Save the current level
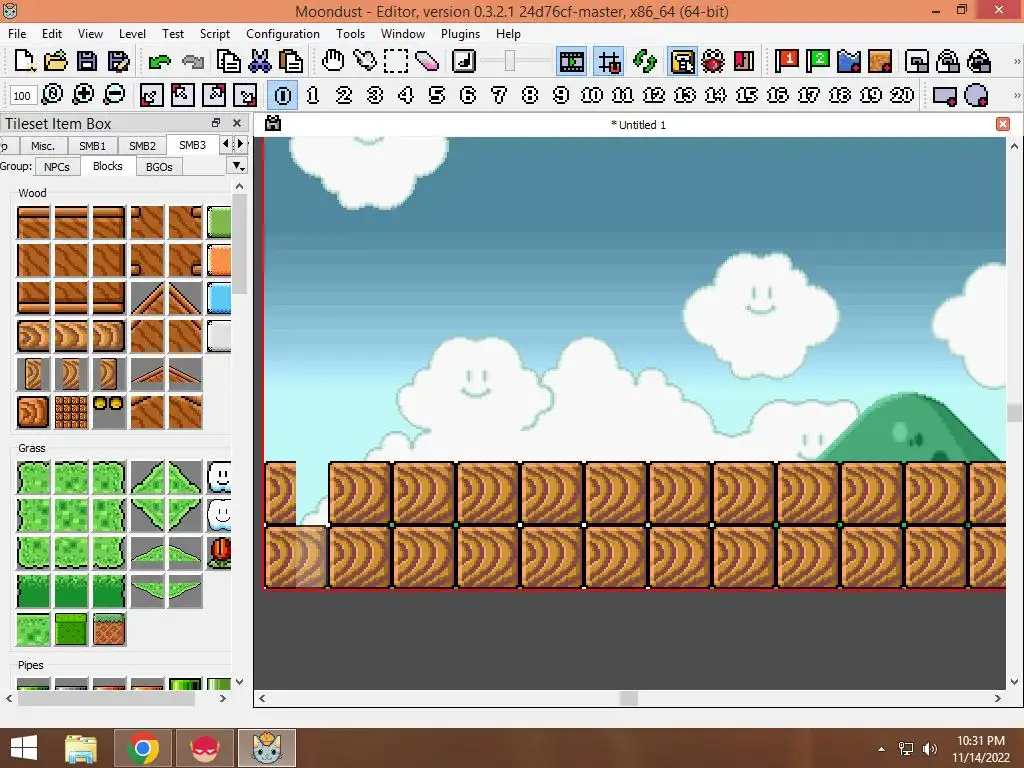Image resolution: width=1024 pixels, height=768 pixels. point(87,61)
